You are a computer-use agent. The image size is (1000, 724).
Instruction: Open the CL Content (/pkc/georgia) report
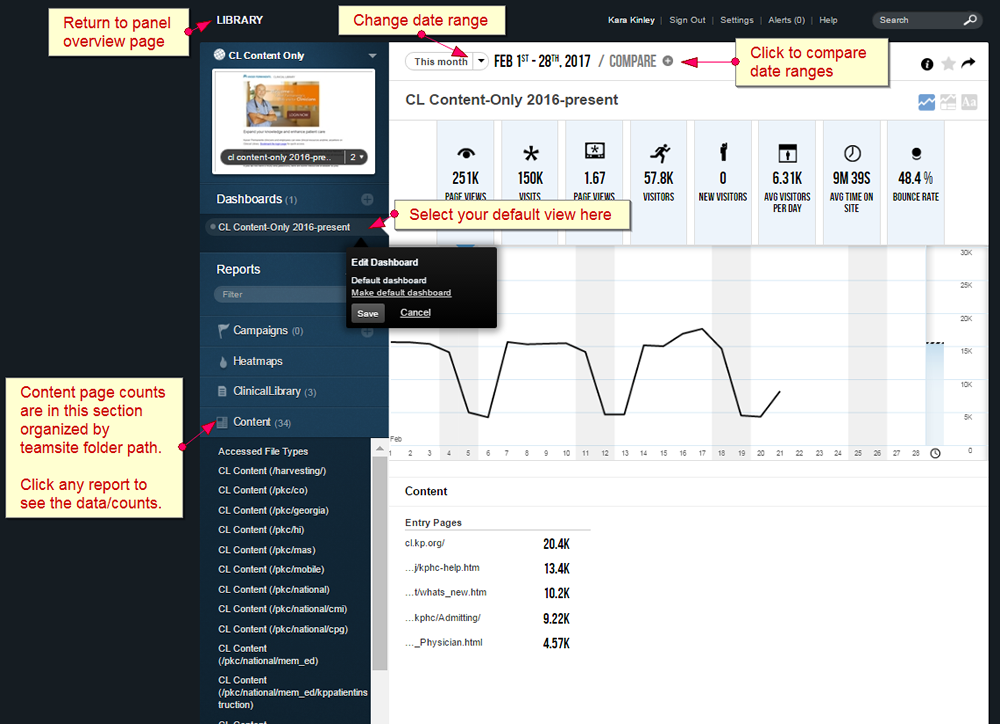(273, 510)
